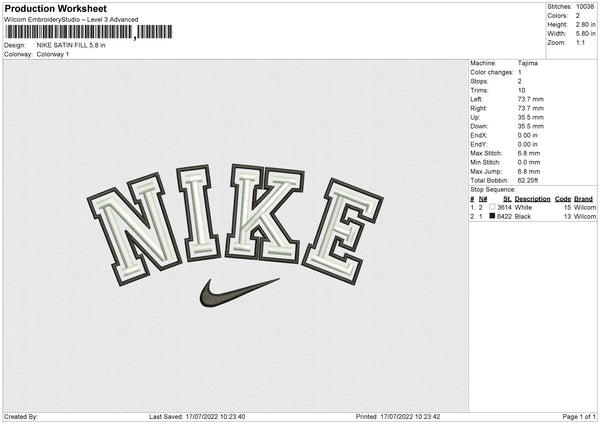Click the Colors value 2
This screenshot has width=600, height=424.
coord(578,16)
